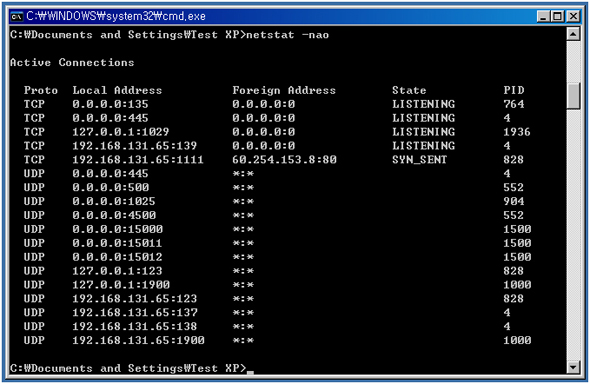Click local address 127.0.0.1:123
590x384 pixels.
tap(117, 271)
